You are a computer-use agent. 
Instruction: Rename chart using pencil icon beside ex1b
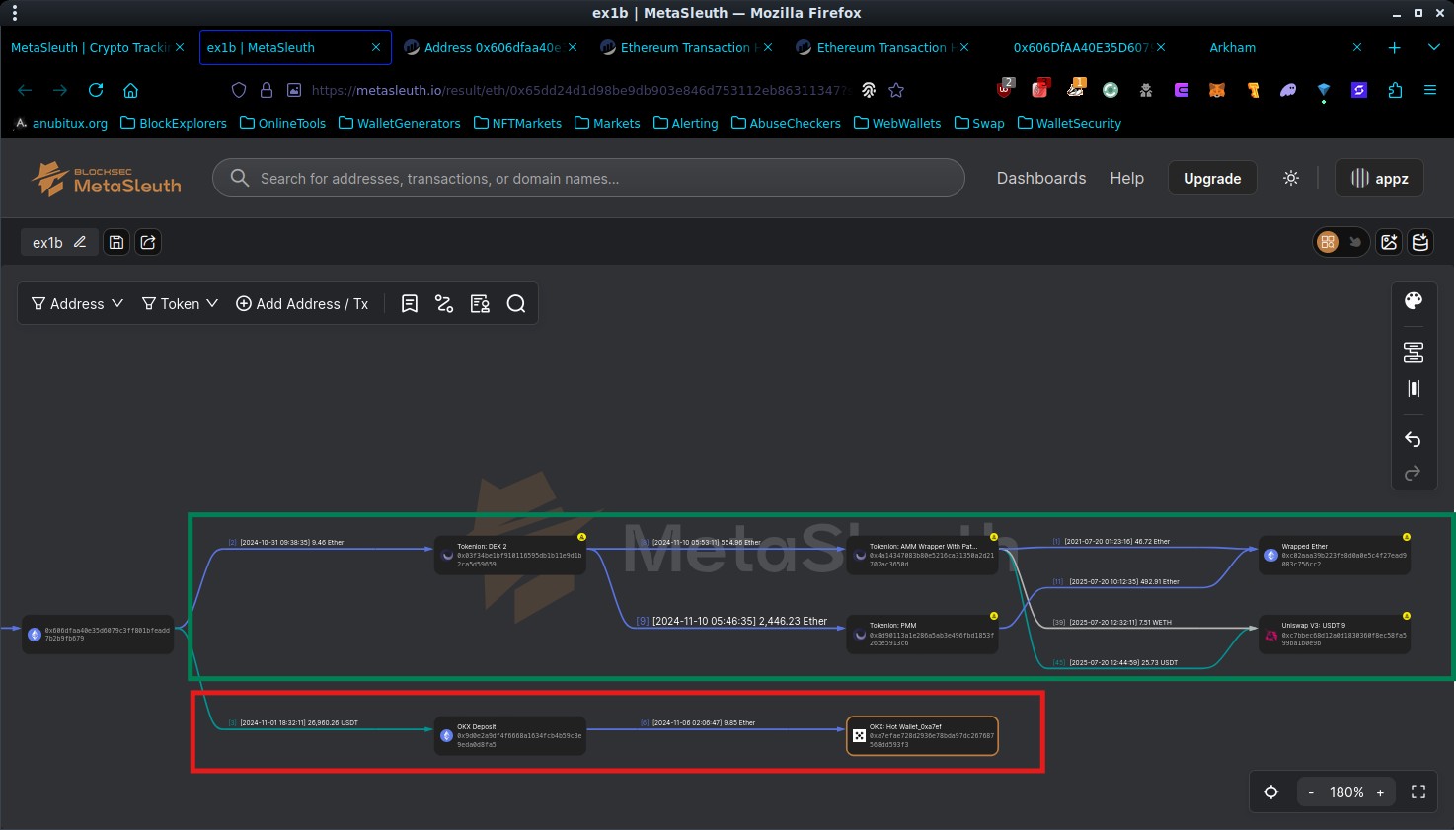click(80, 242)
